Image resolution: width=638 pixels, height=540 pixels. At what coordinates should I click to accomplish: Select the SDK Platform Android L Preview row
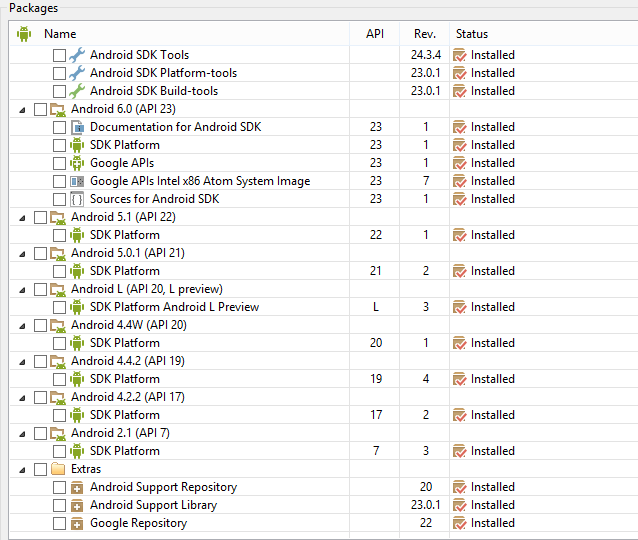click(x=174, y=307)
